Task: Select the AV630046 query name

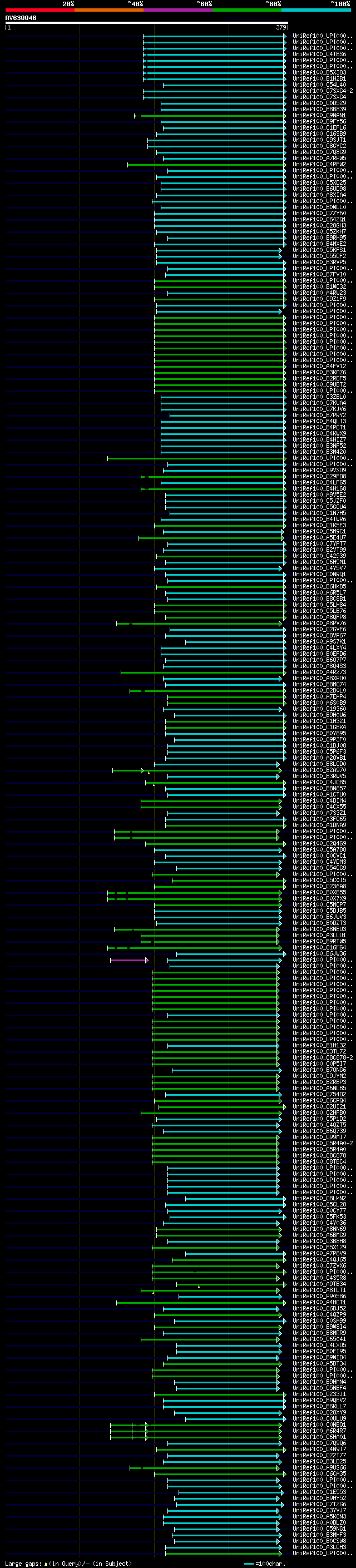Action: [21, 18]
